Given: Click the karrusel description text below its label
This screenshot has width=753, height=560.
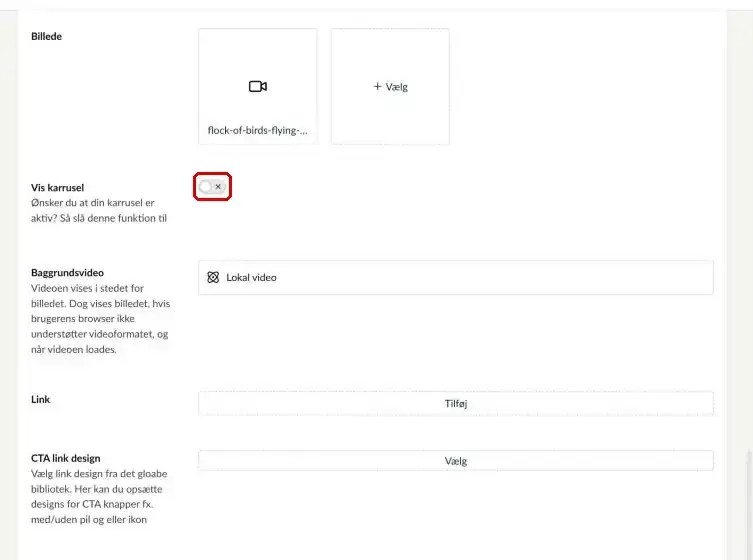Looking at the screenshot, I should coord(99,210).
